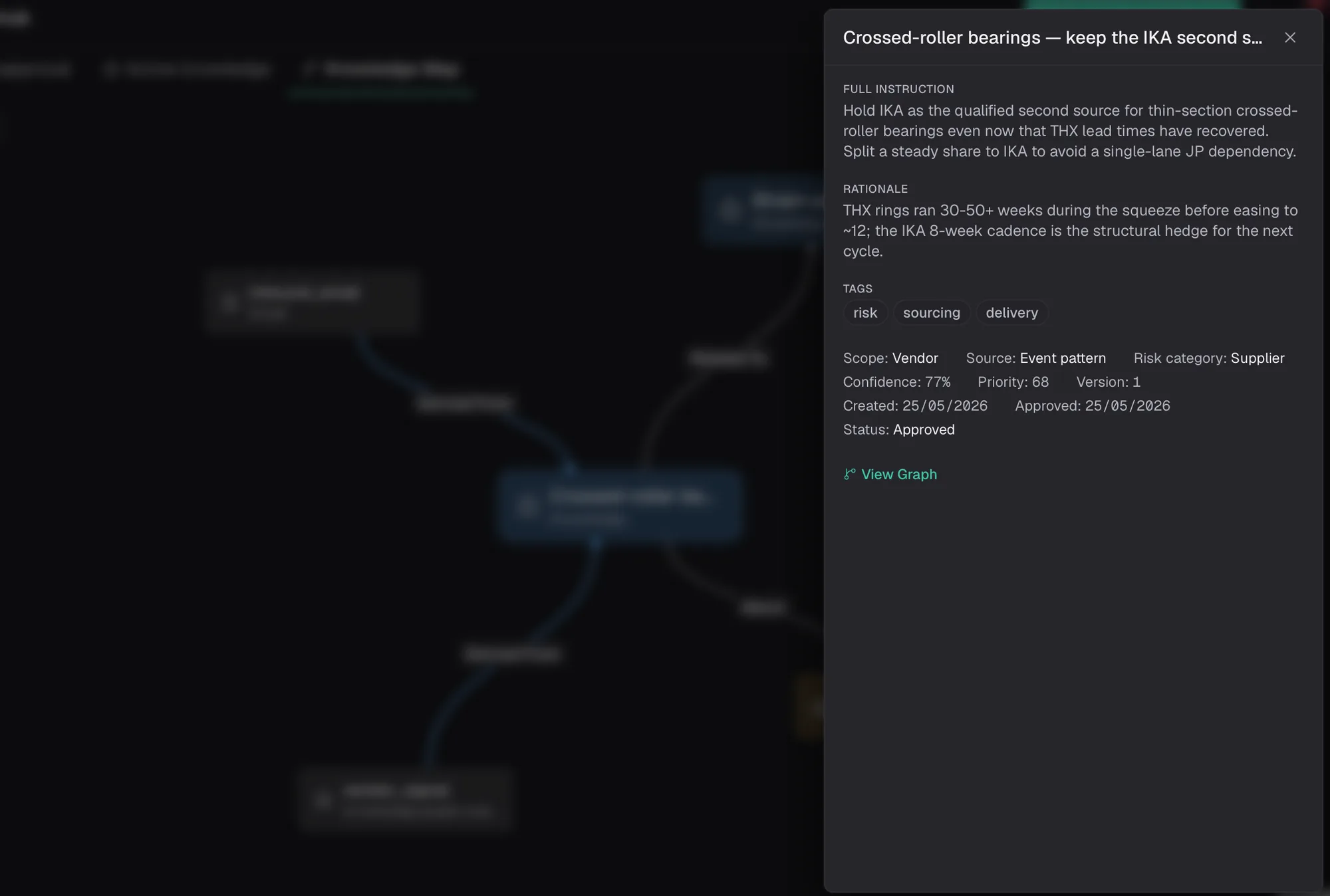Click the rationale paragraph beginning 'THX rings ran'

click(1070, 231)
